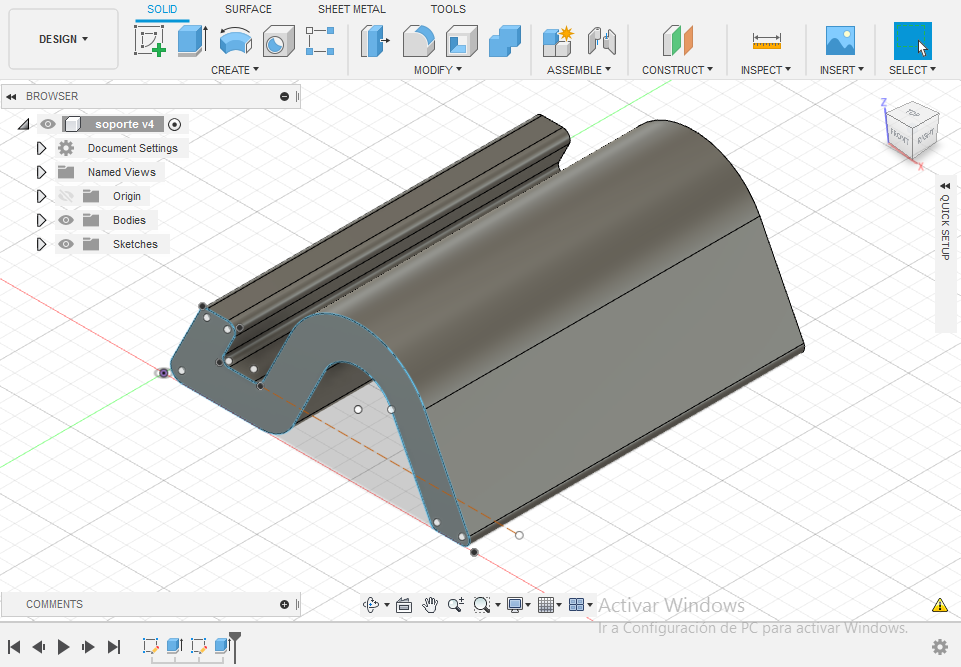The height and width of the screenshot is (667, 961).
Task: Choose the Extrude tool in Create
Action: click(192, 40)
